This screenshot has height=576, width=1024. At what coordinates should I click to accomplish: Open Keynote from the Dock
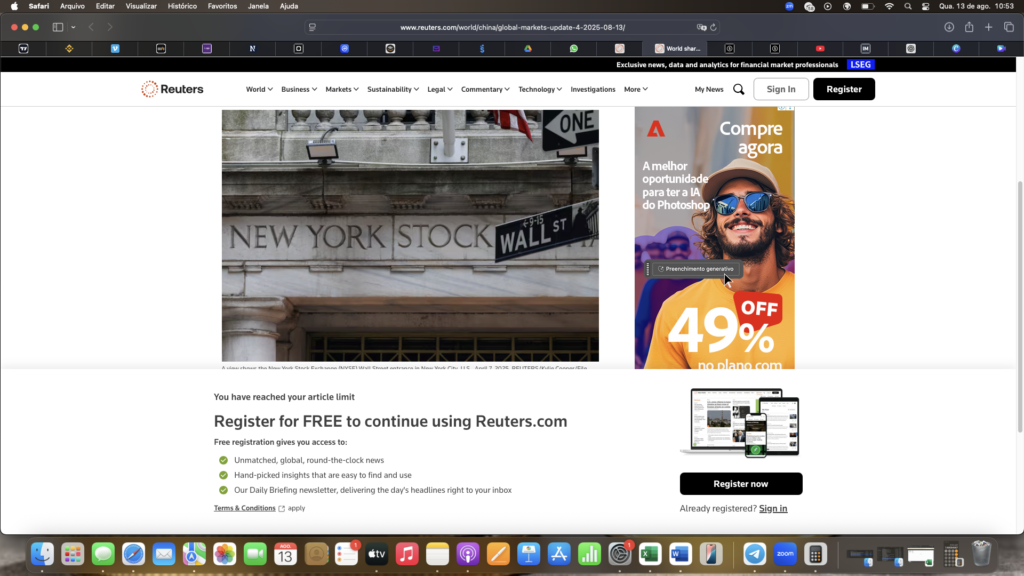[528, 554]
